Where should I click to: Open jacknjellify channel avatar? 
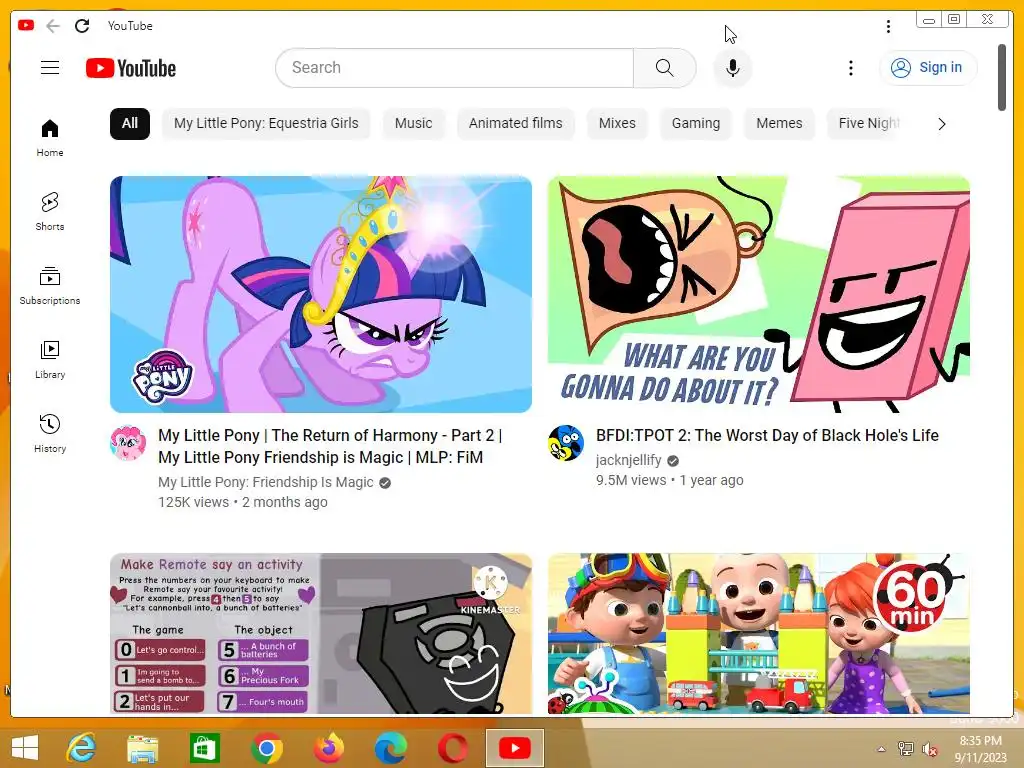(x=566, y=443)
